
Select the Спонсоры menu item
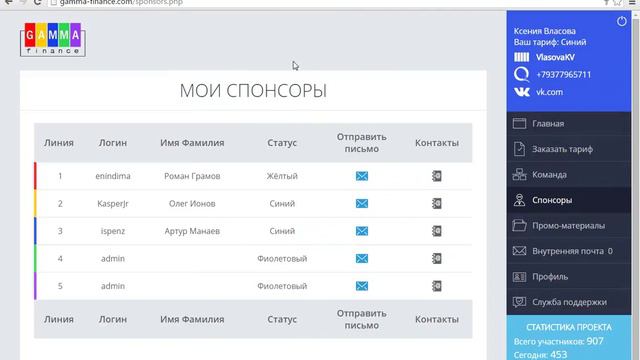[x=569, y=200]
